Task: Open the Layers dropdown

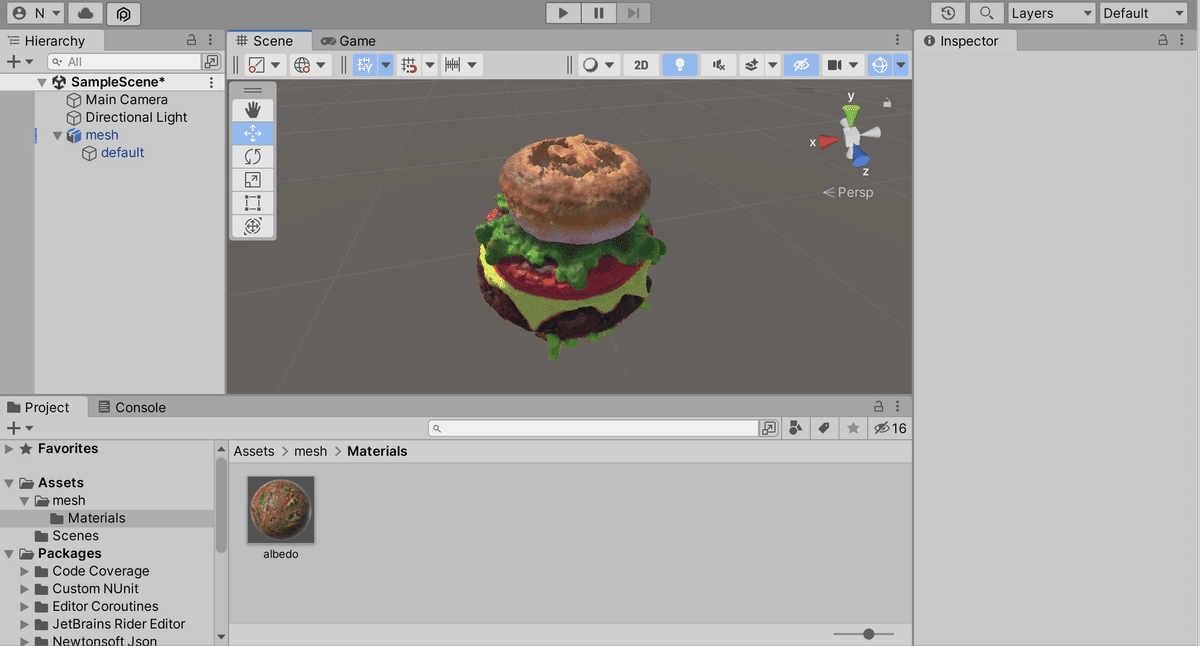Action: pos(1051,13)
